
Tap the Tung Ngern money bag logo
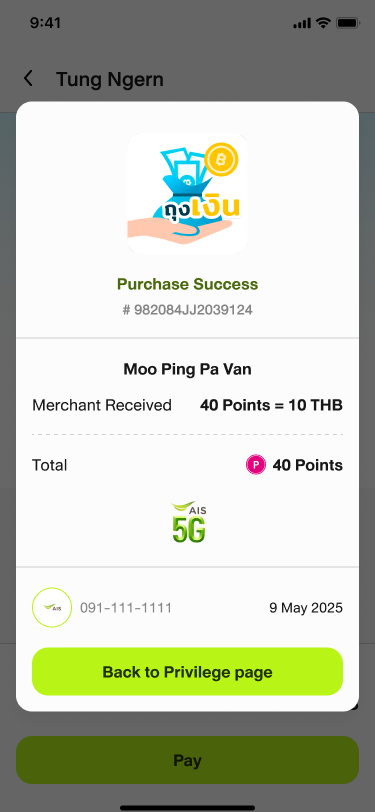pyautogui.click(x=188, y=193)
